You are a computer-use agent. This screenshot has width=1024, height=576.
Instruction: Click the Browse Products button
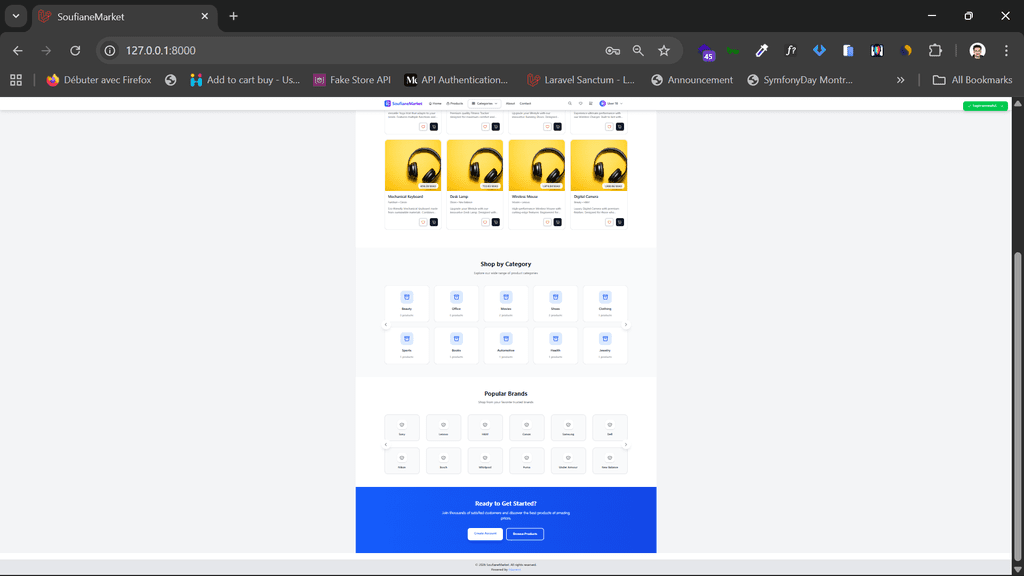tap(525, 534)
